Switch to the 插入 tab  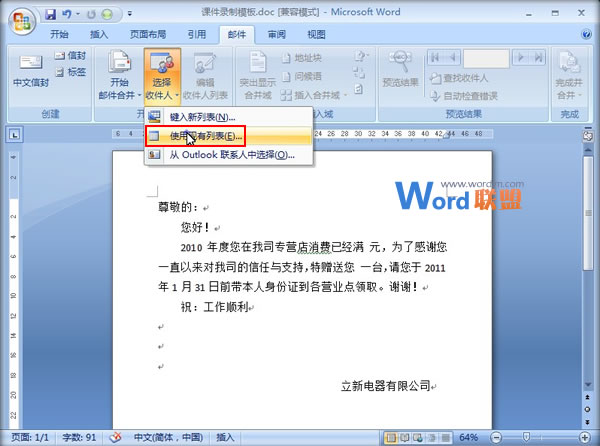click(x=99, y=34)
